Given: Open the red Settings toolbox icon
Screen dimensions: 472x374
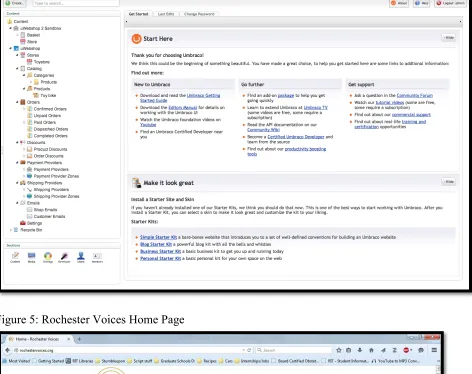Looking at the screenshot, I should (x=23, y=223).
